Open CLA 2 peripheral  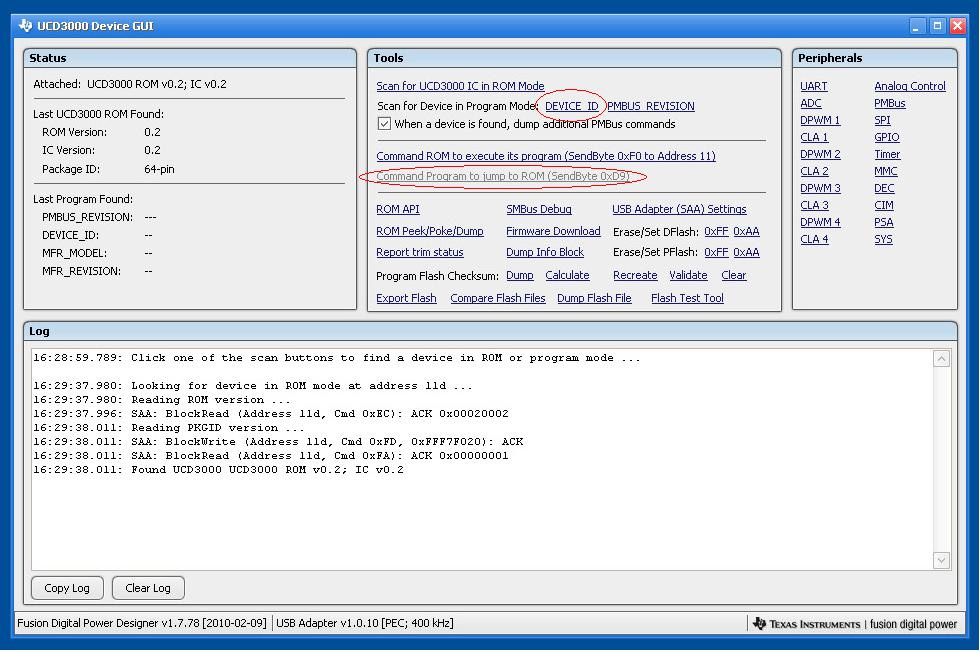[814, 171]
